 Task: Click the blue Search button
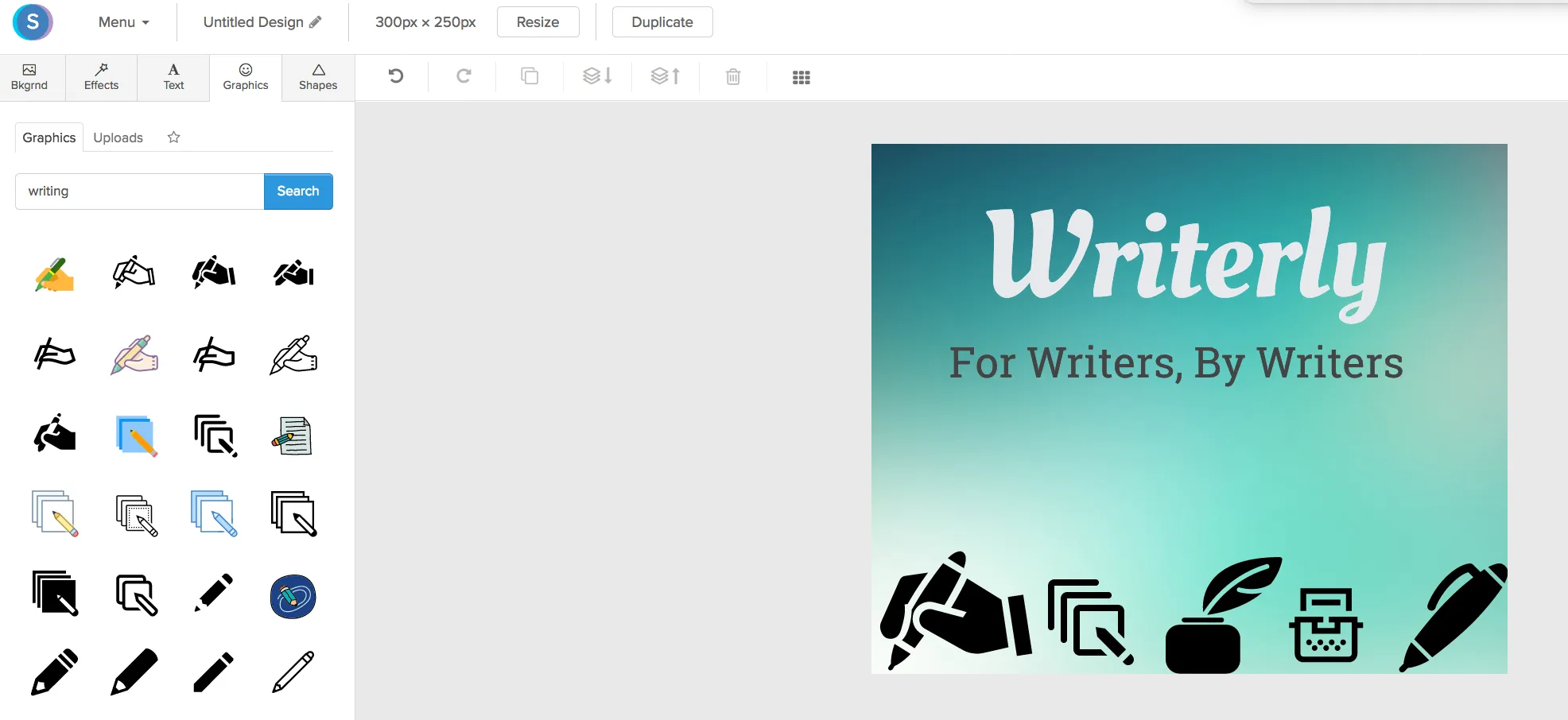click(x=298, y=192)
